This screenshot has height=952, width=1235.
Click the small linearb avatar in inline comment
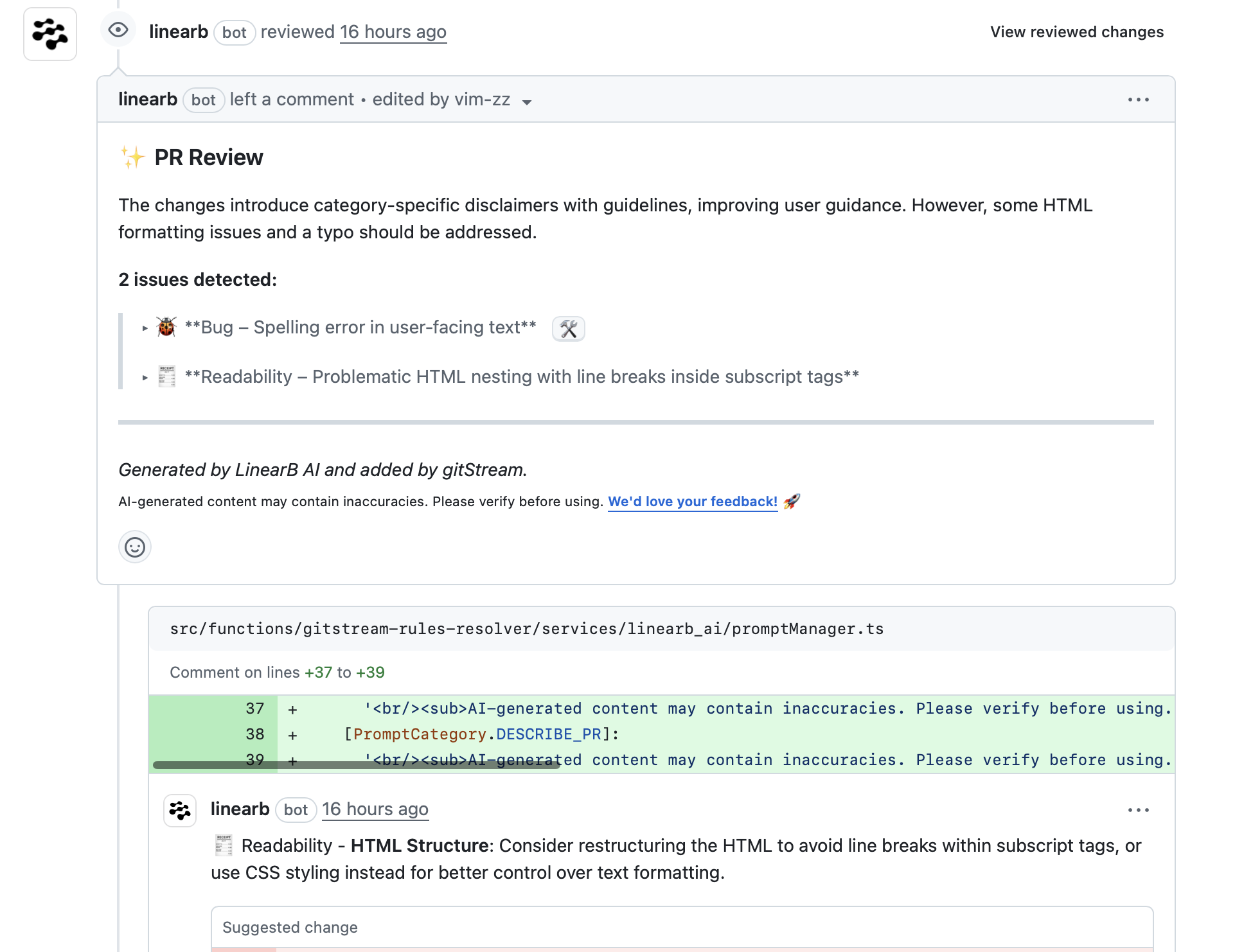[180, 810]
